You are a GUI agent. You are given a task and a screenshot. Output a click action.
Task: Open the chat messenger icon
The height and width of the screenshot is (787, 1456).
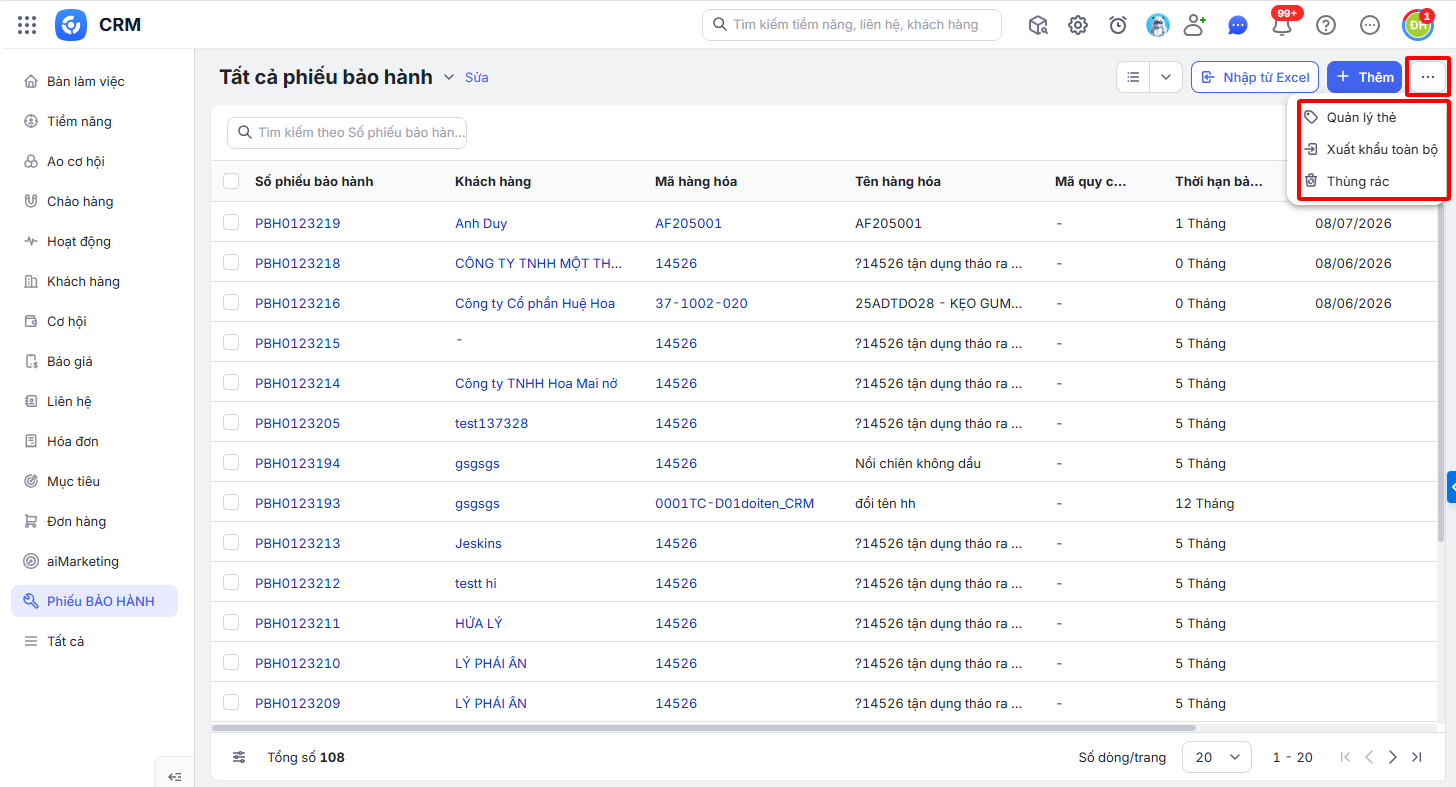1238,25
